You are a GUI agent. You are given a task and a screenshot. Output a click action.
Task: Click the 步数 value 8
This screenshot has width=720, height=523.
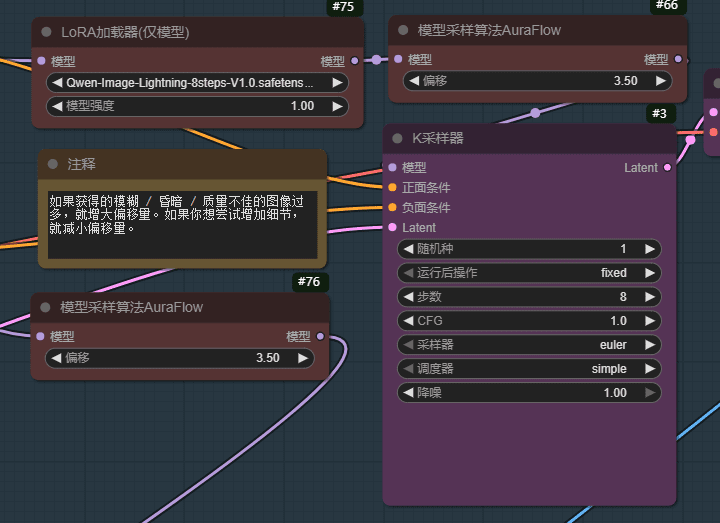[x=623, y=297]
